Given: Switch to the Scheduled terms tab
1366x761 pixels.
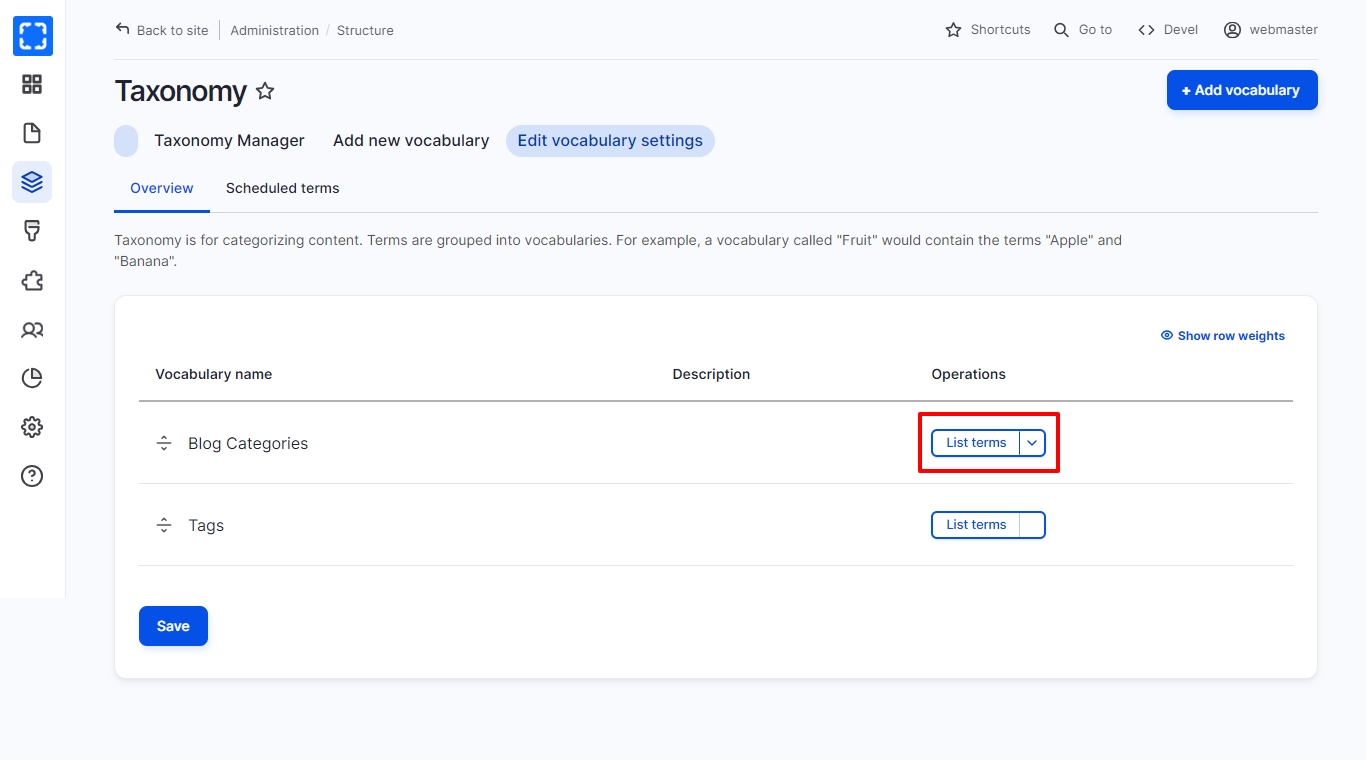Looking at the screenshot, I should [x=282, y=188].
